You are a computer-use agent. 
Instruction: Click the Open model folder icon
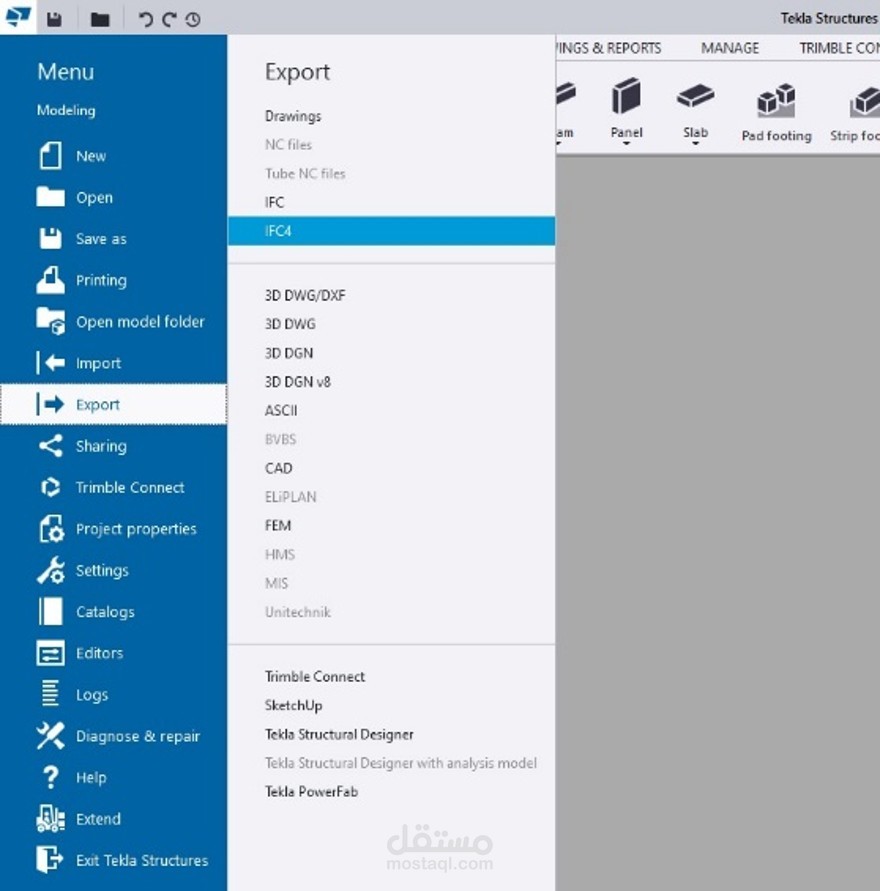point(50,321)
